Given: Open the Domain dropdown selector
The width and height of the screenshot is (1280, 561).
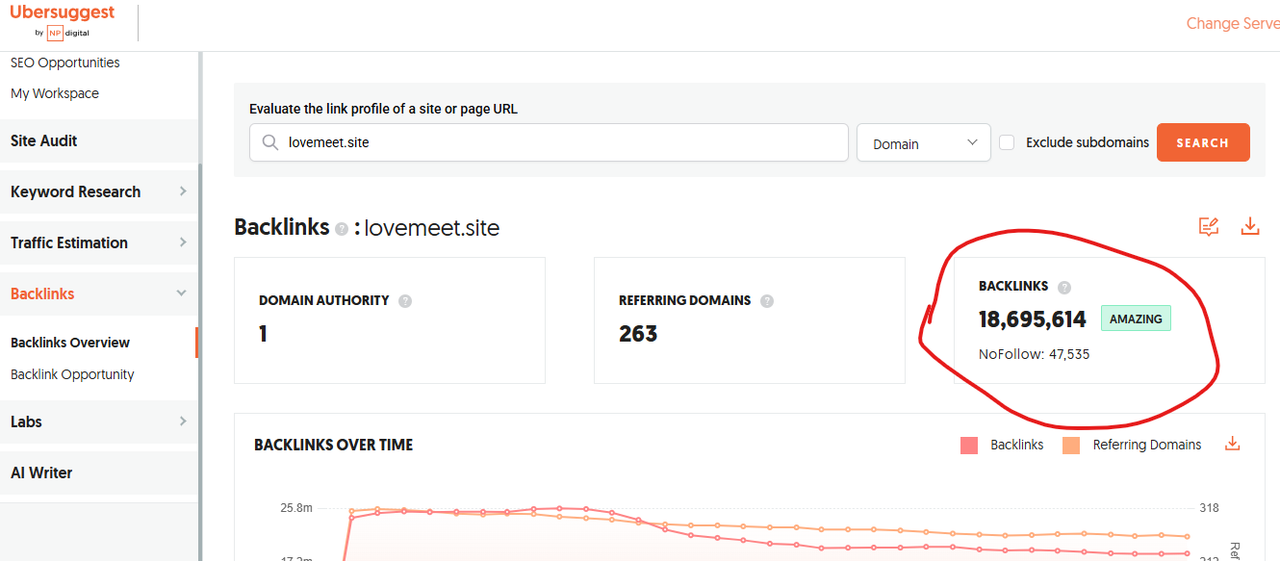Looking at the screenshot, I should [924, 143].
